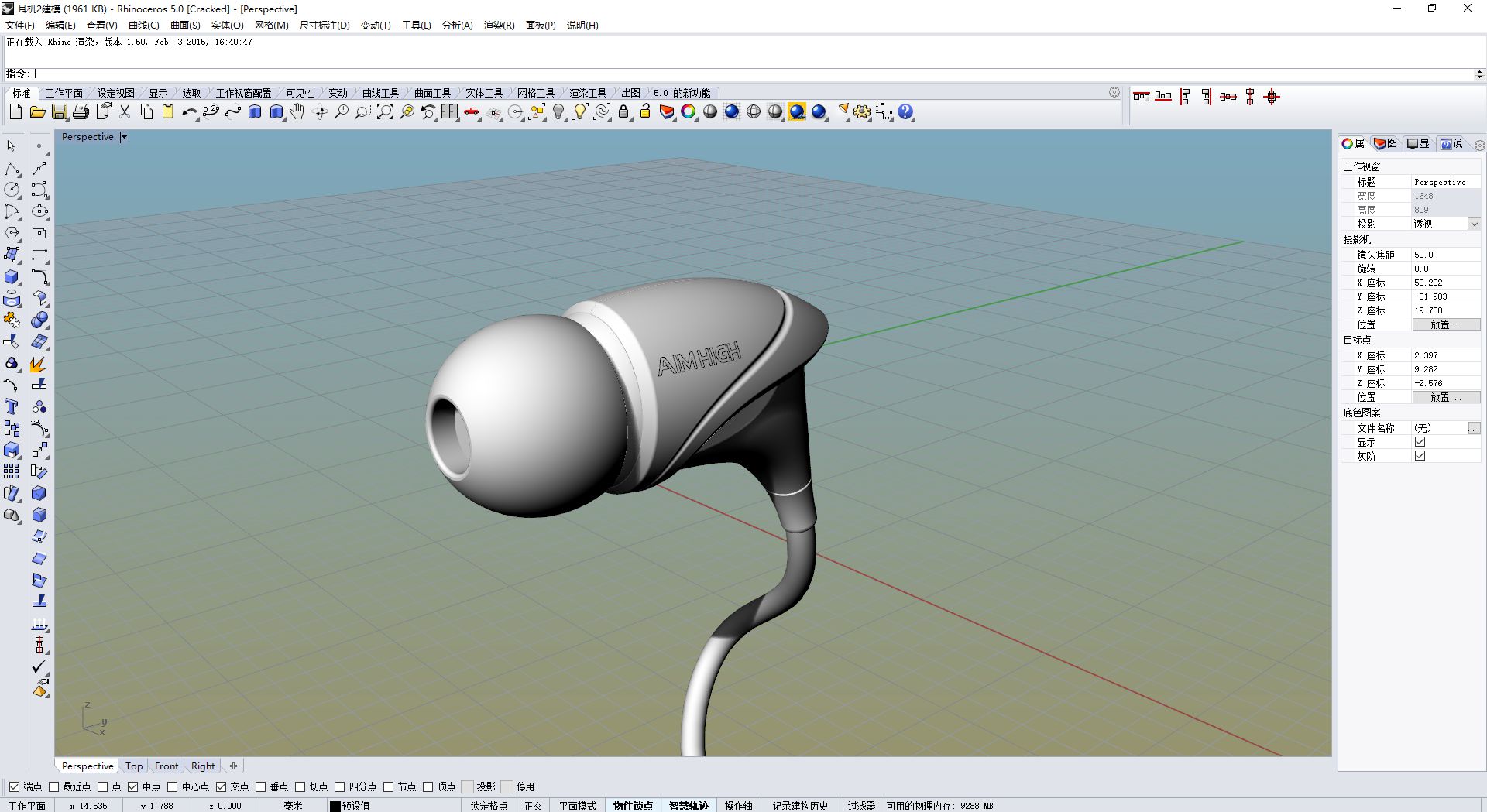Create a new file with the New icon
The width and height of the screenshot is (1487, 812).
(15, 111)
